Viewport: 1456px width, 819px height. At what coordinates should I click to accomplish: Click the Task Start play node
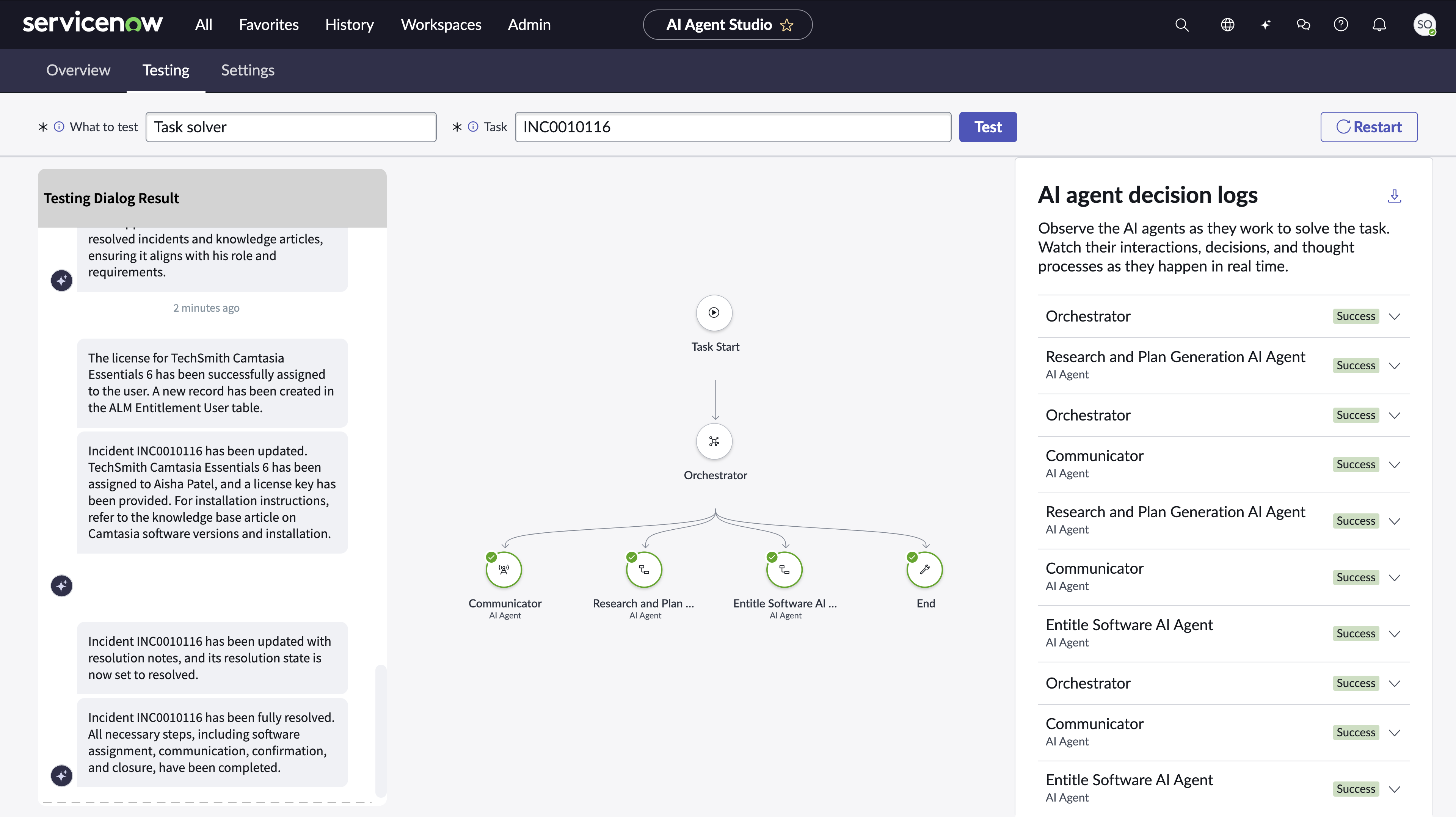(714, 312)
